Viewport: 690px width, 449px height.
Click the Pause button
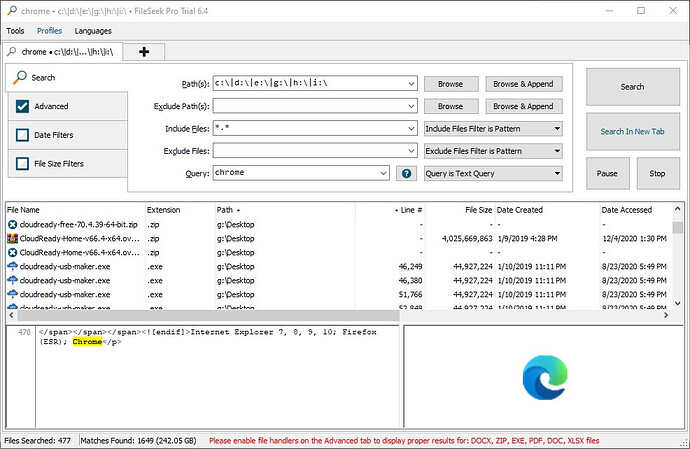[x=607, y=173]
